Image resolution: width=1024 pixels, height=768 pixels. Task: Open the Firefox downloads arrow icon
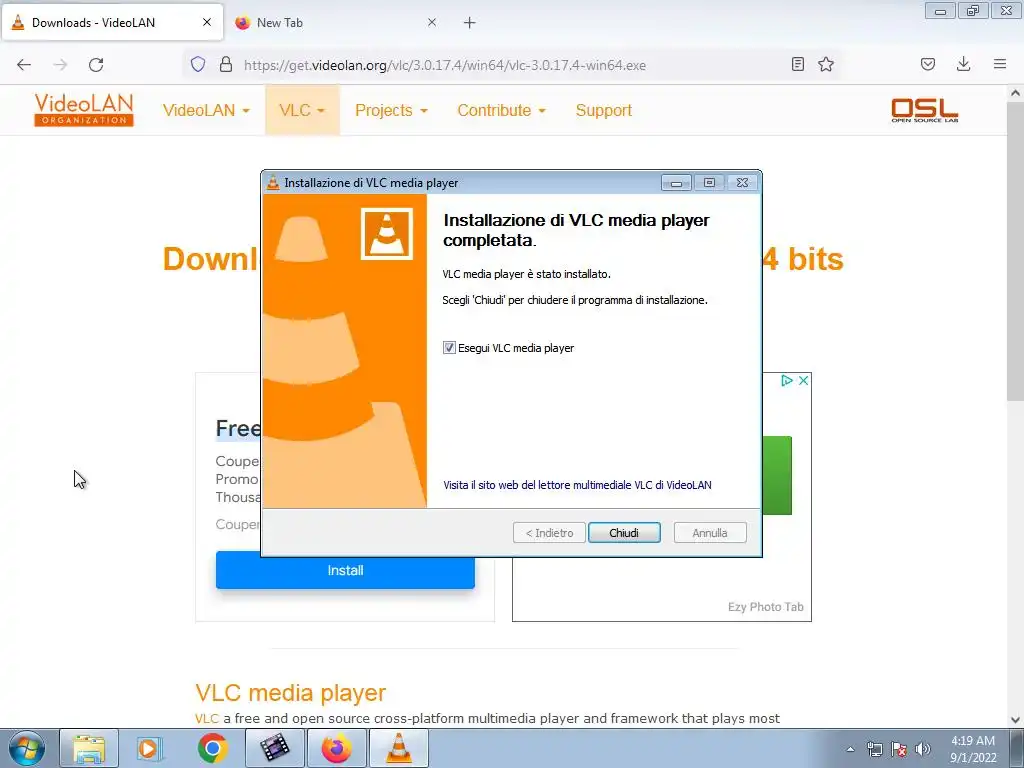pos(963,64)
